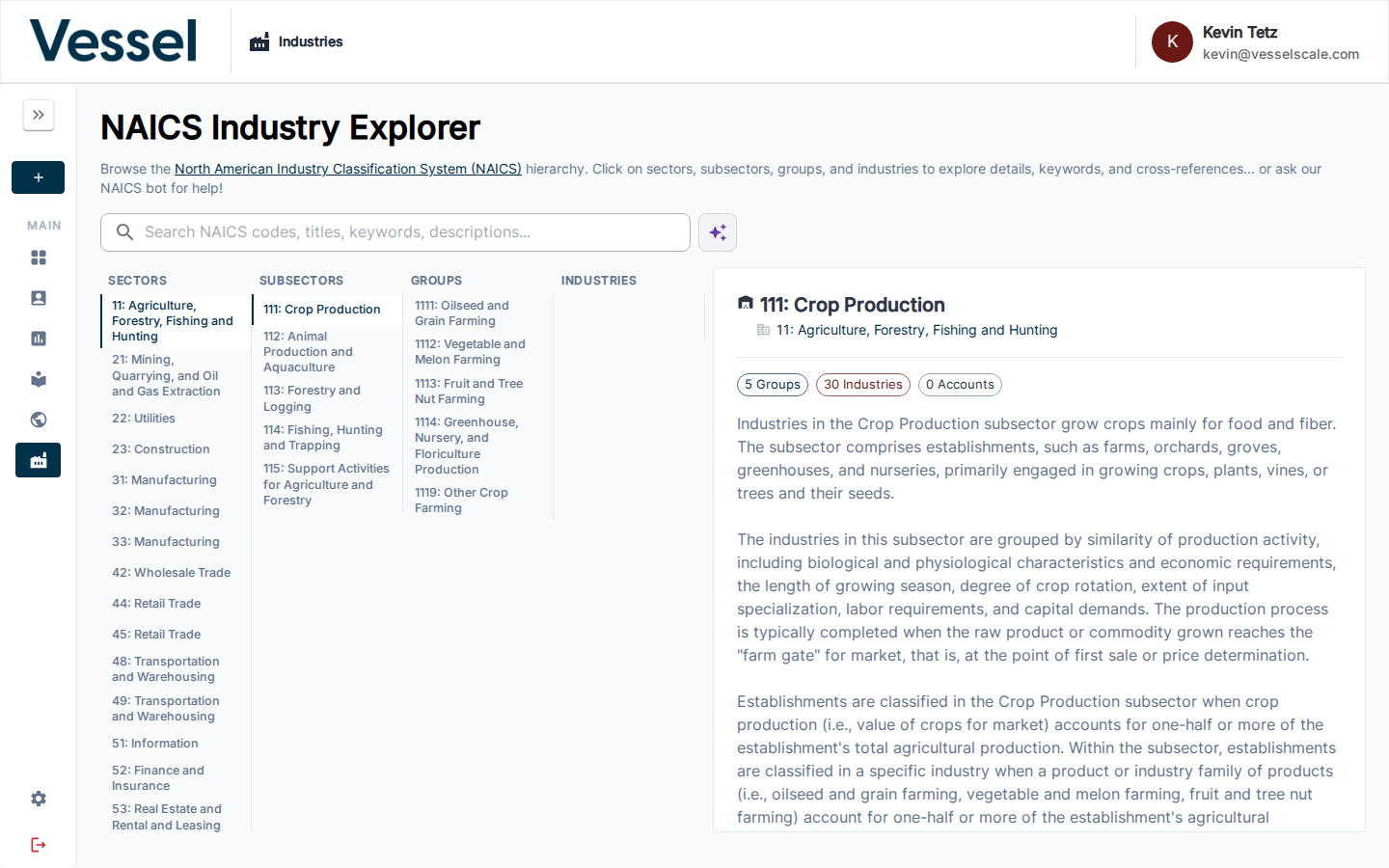Select subsector 115: Support Activities for Agriculture
This screenshot has height=868, width=1389.
326,484
